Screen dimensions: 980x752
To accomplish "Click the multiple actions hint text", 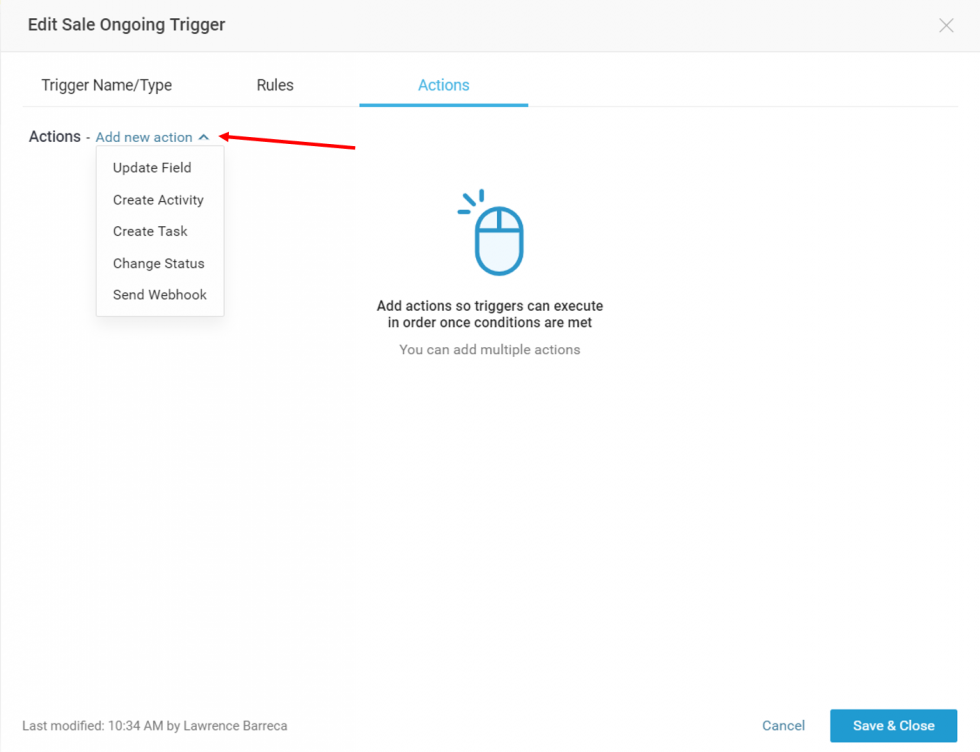I will [x=489, y=349].
